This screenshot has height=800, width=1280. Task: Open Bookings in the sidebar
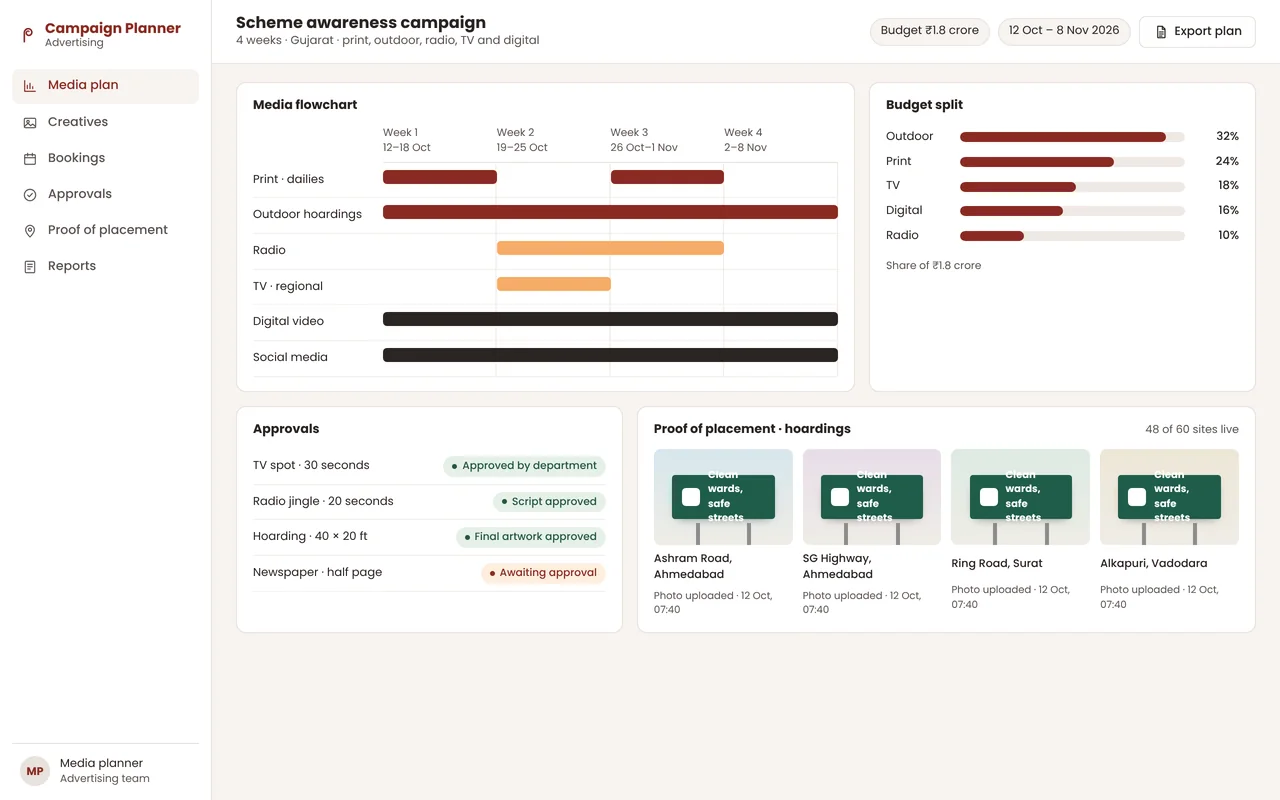click(x=105, y=158)
